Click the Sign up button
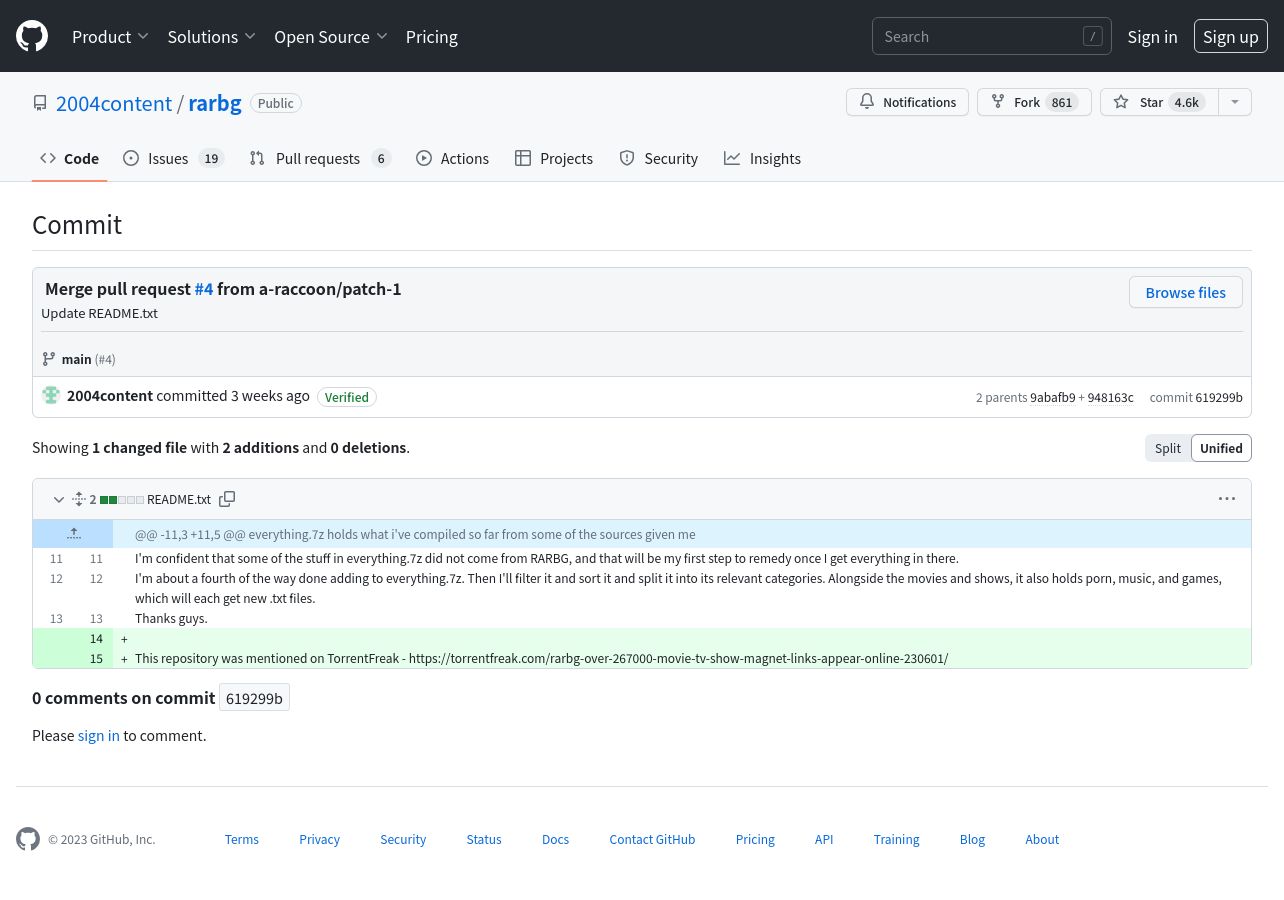The width and height of the screenshot is (1284, 900). (x=1231, y=36)
